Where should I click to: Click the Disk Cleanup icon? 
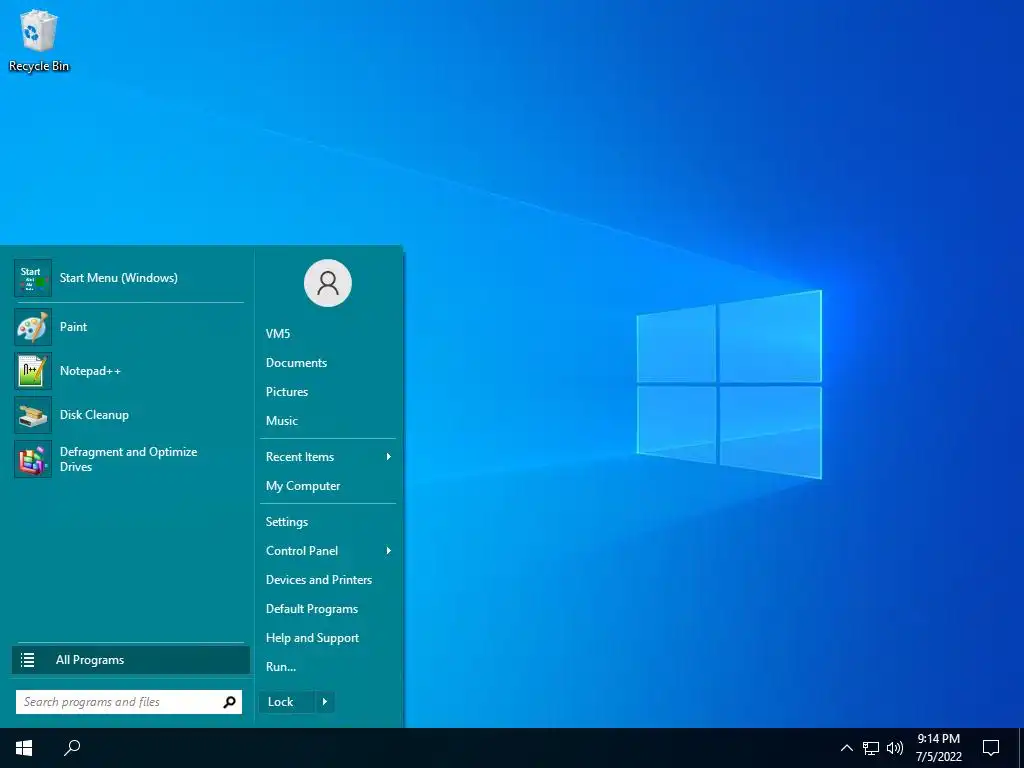(x=33, y=415)
